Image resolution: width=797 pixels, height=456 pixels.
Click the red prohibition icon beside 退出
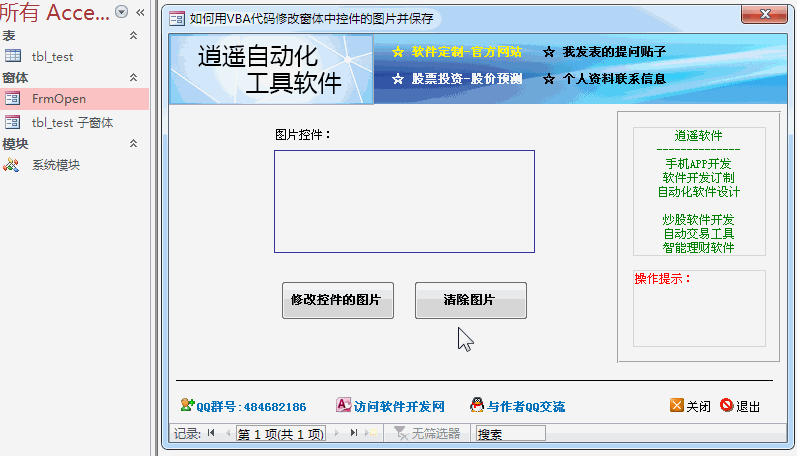coord(727,405)
